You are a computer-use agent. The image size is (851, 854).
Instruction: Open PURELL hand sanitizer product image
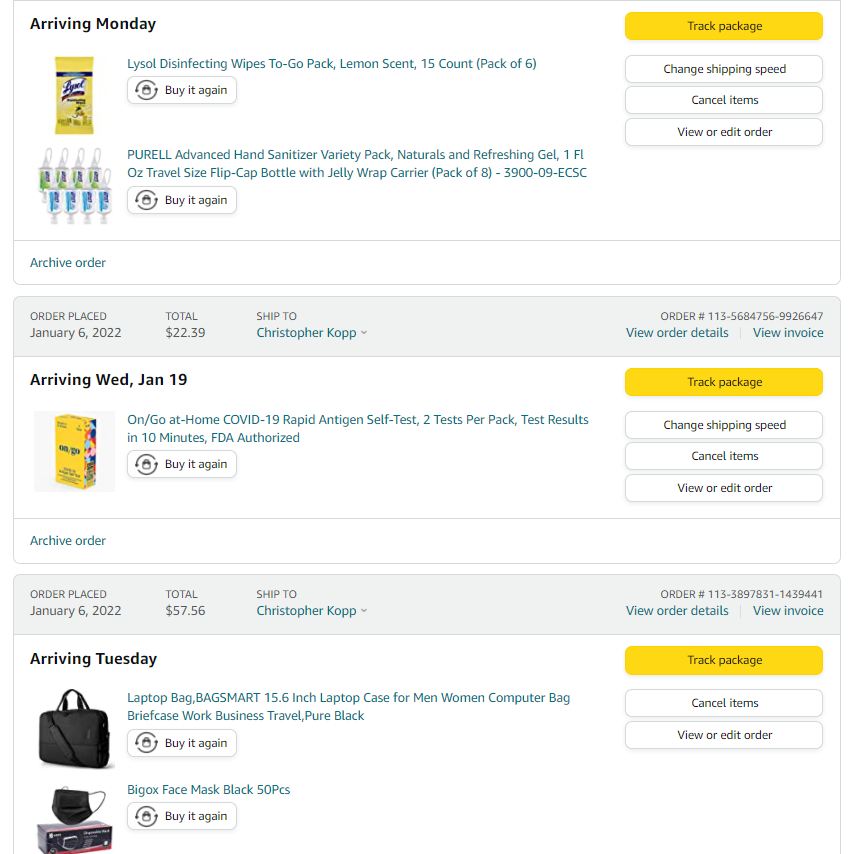(x=74, y=185)
